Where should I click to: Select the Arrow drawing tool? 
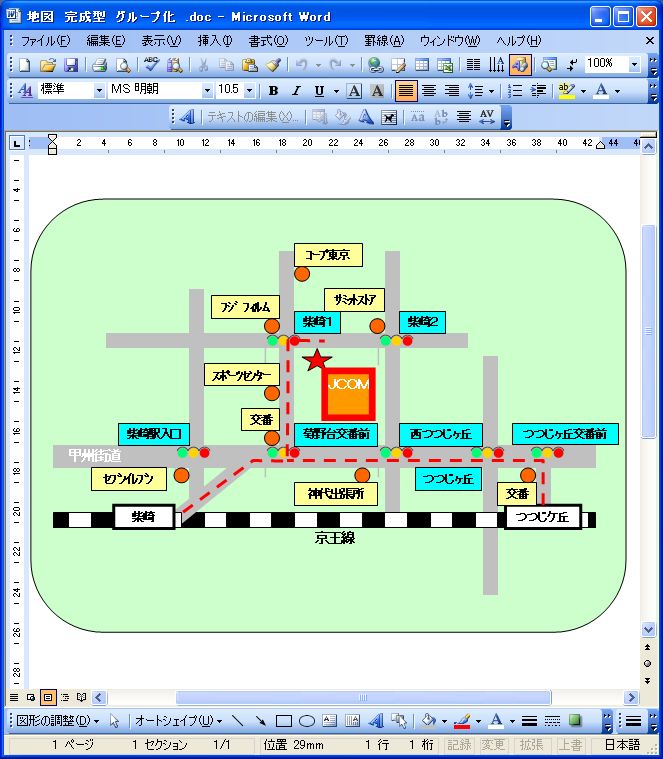point(260,721)
